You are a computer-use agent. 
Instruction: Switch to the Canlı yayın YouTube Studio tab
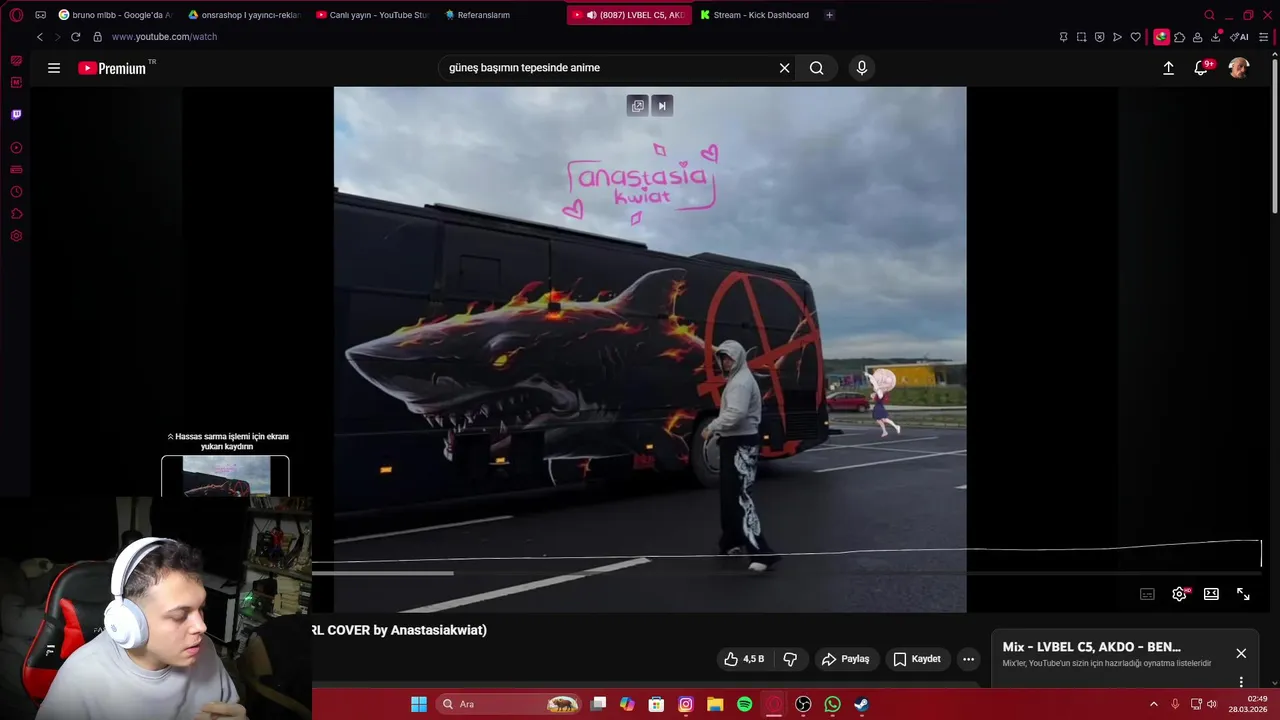(x=372, y=15)
